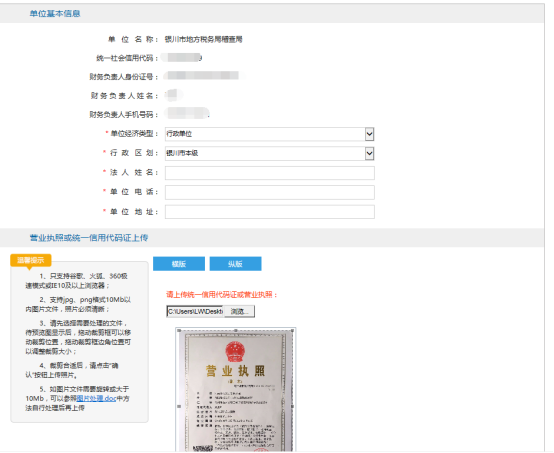Image resolution: width=554 pixels, height=453 pixels.
Task: Expand the 单位经济类型 dropdown arrow
Action: [369, 134]
